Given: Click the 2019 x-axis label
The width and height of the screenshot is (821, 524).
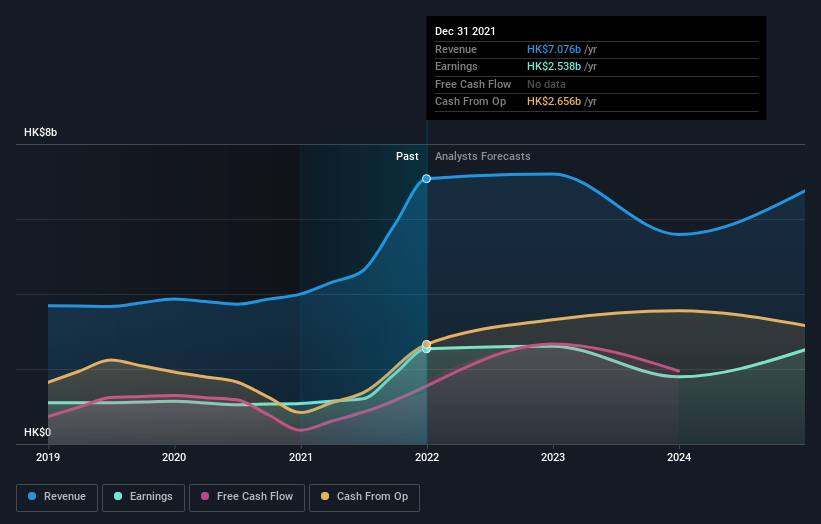Looking at the screenshot, I should 48,457.
